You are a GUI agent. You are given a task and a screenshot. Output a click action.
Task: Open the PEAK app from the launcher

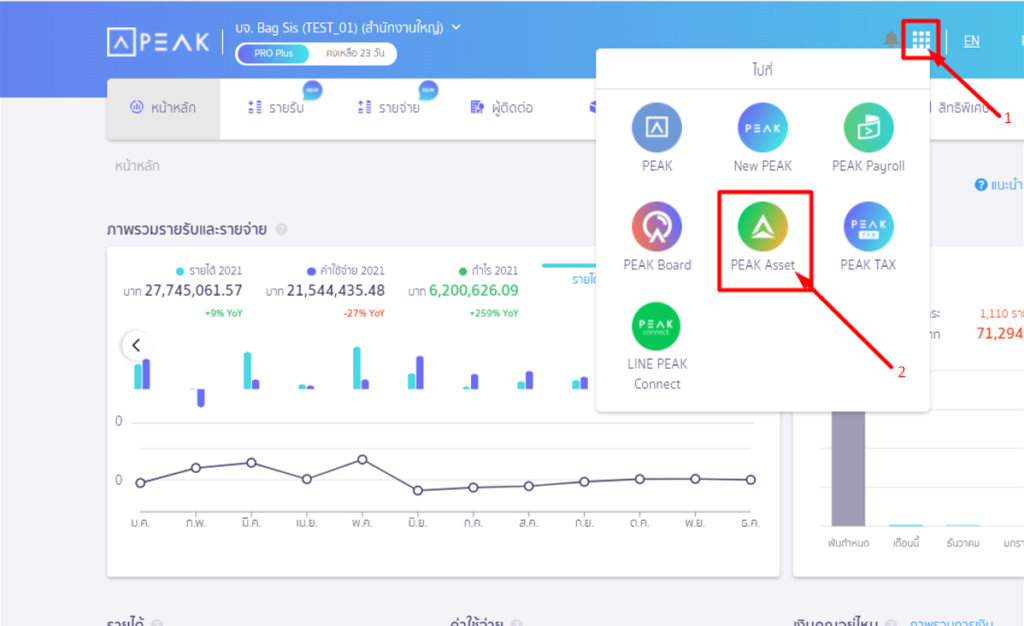tap(656, 138)
